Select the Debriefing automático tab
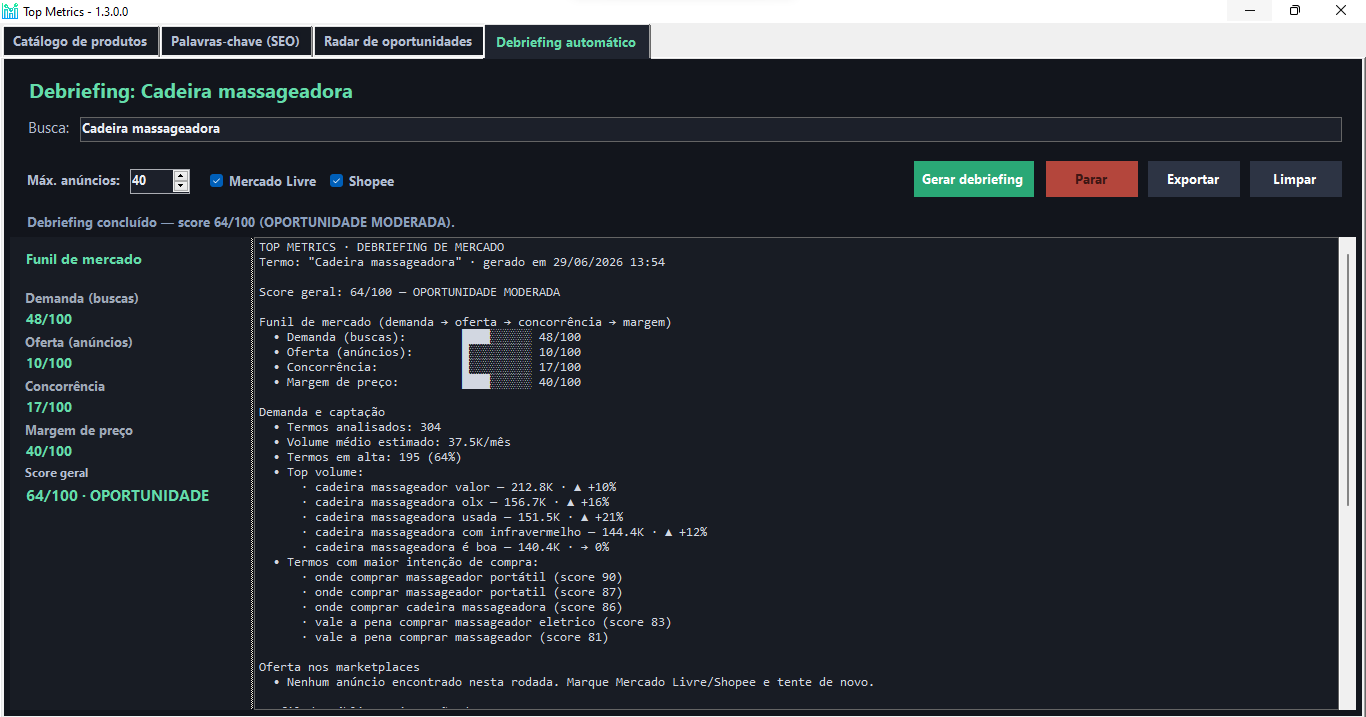1366x717 pixels. (x=566, y=43)
